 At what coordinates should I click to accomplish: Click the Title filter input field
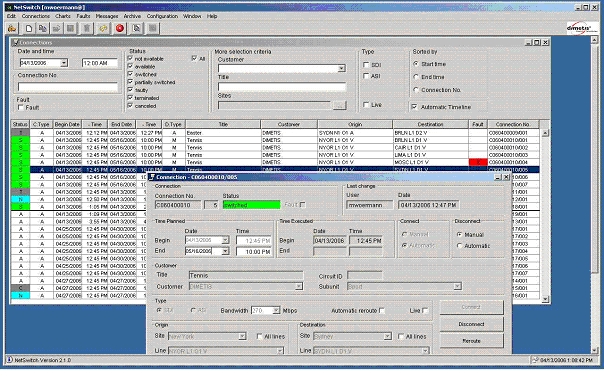tap(282, 87)
